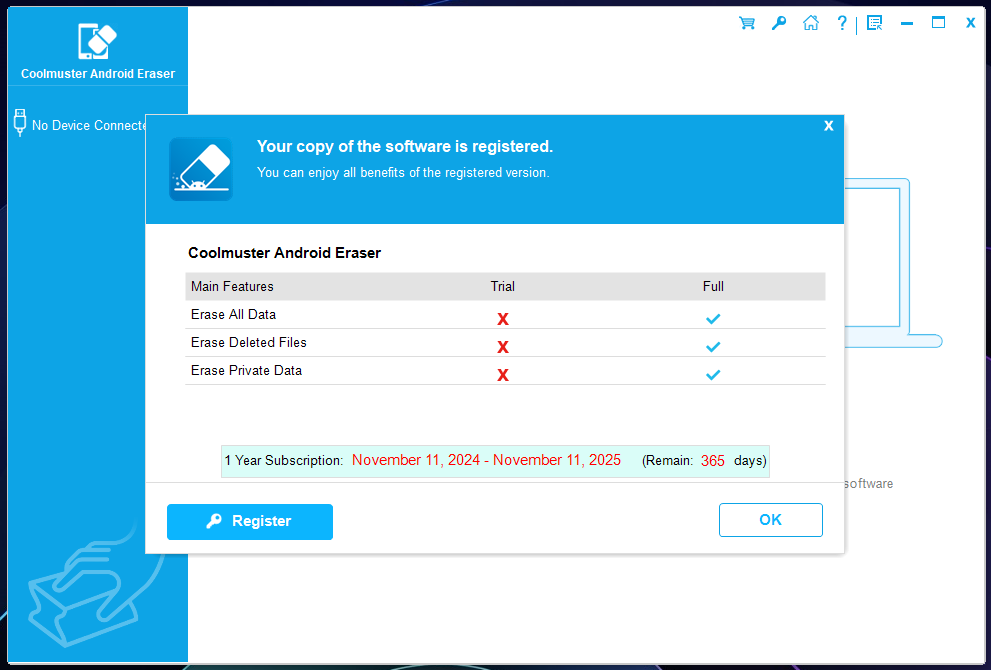Open the shopping cart purchase icon
The height and width of the screenshot is (670, 991).
point(746,23)
